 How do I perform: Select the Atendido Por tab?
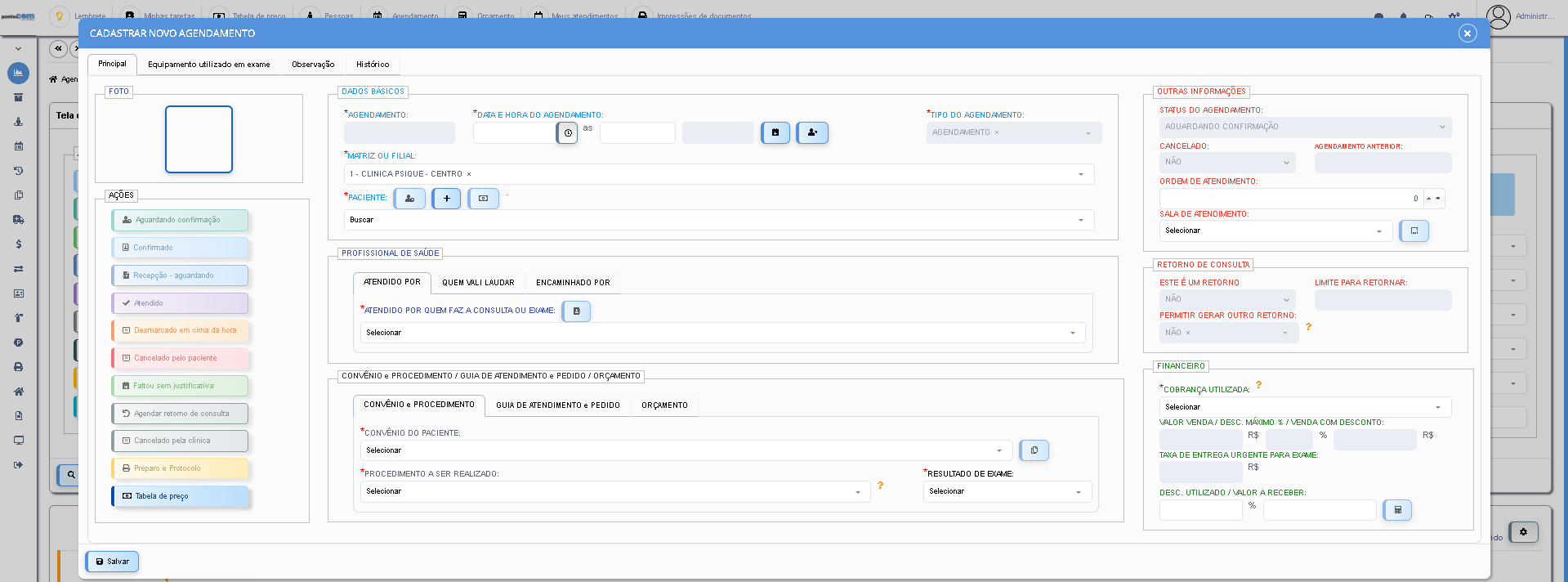392,282
